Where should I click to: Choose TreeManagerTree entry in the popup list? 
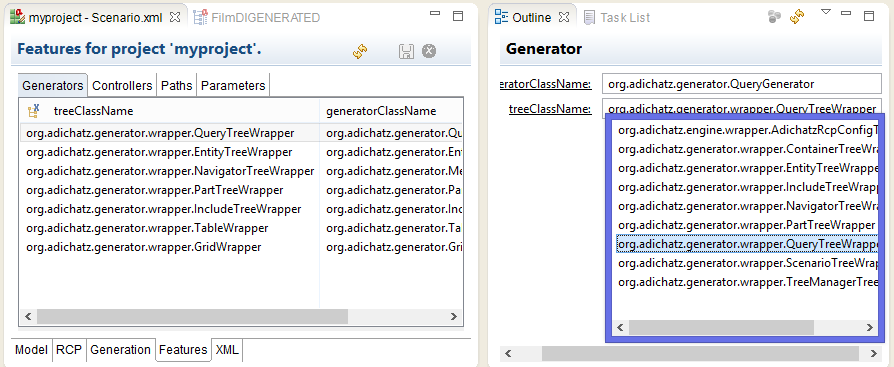[x=747, y=282]
